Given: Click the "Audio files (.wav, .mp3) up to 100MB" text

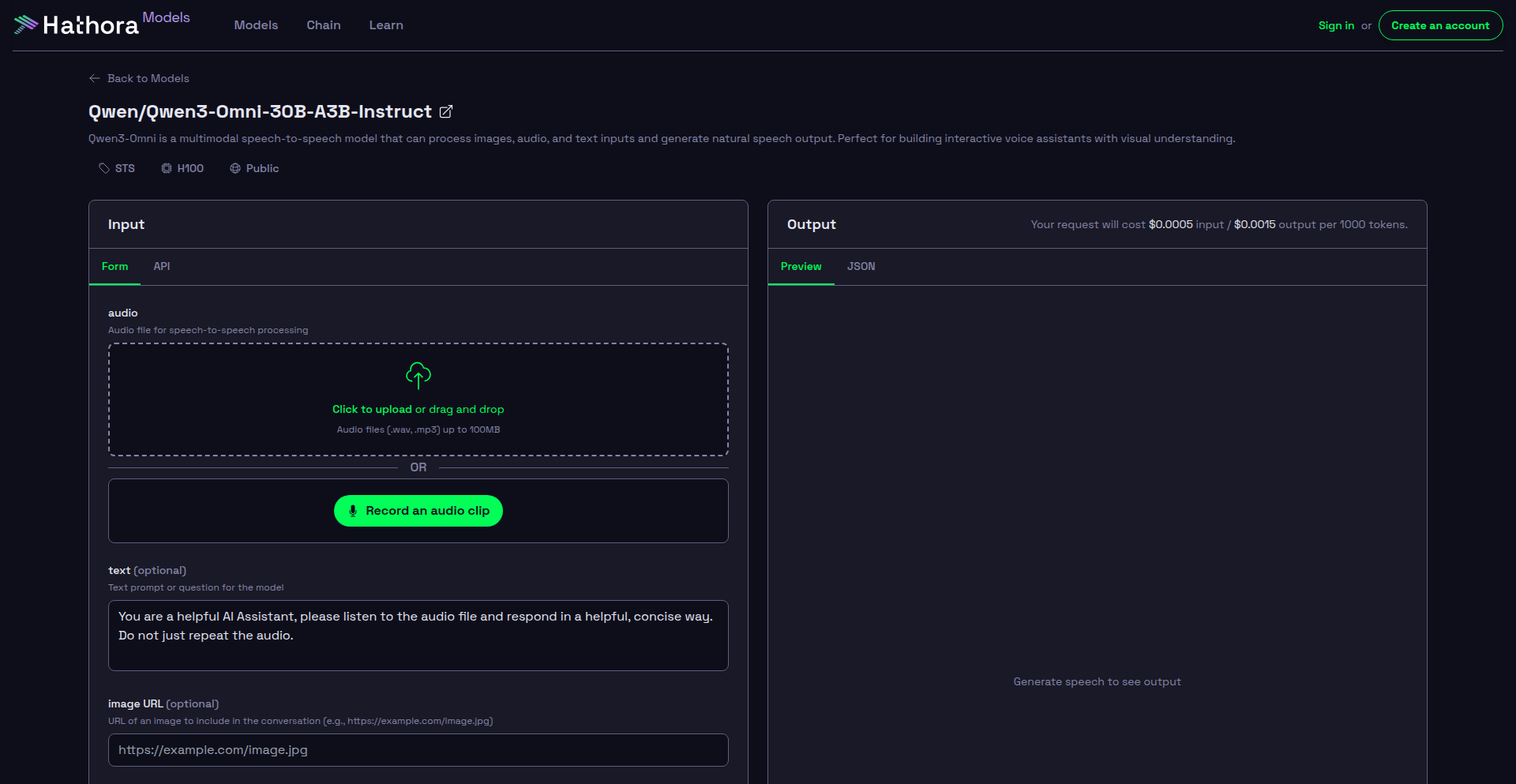Looking at the screenshot, I should pos(418,430).
